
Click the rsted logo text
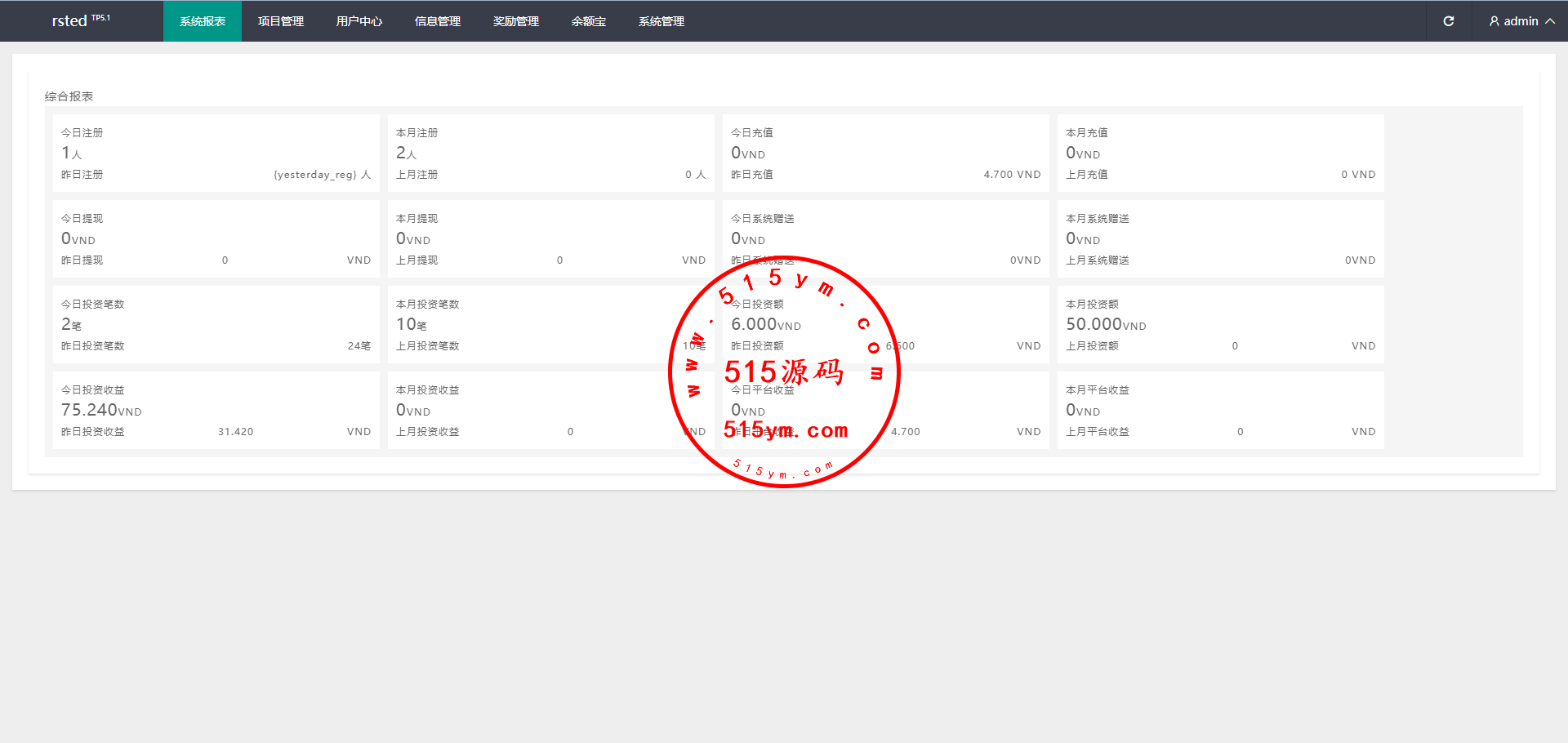coord(70,21)
